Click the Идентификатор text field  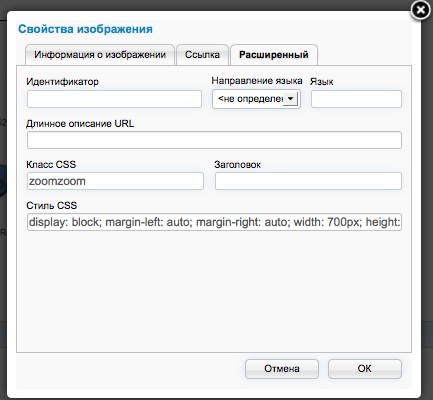point(114,99)
